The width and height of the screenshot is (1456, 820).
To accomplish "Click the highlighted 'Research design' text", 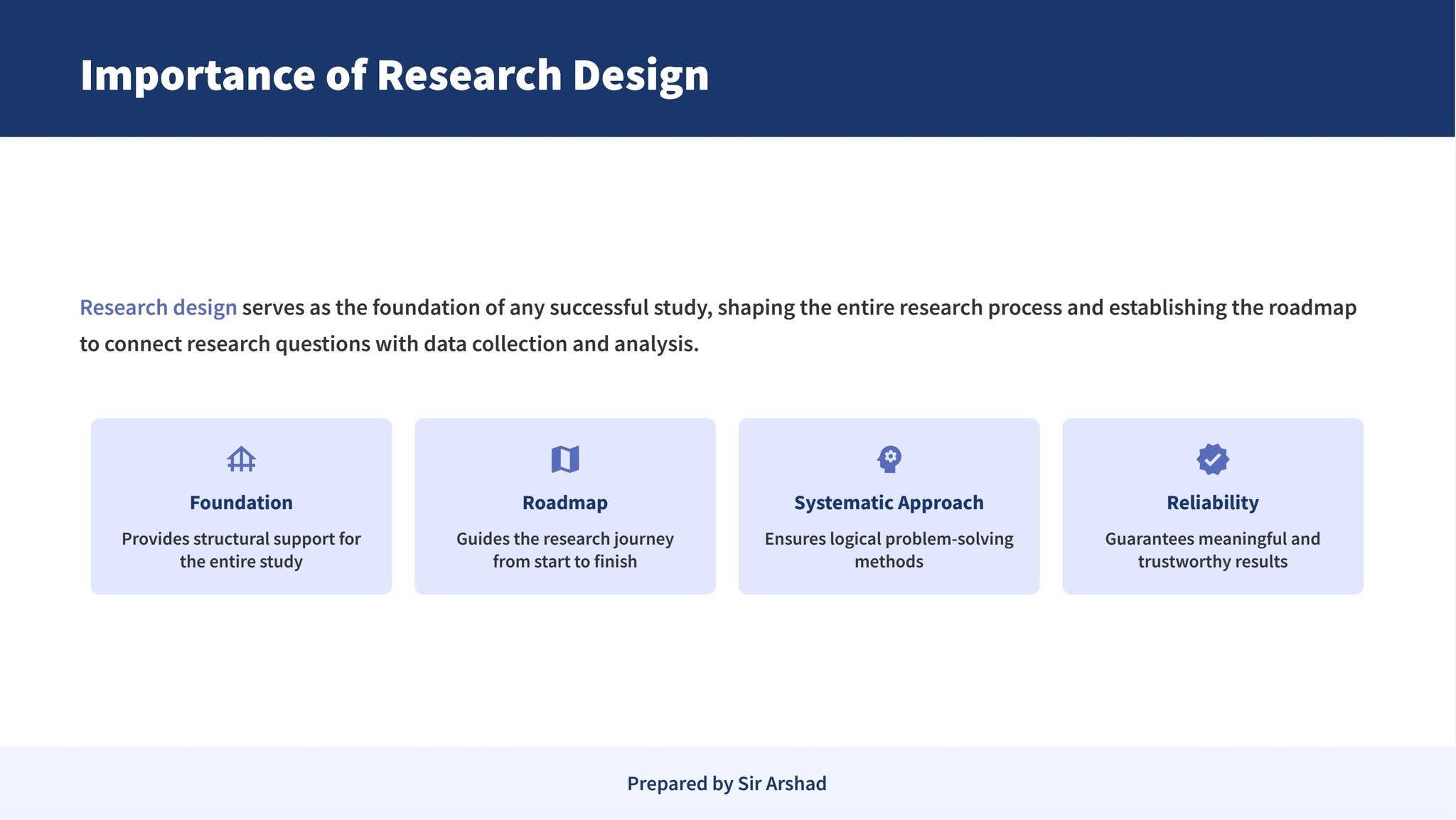I will tap(158, 307).
